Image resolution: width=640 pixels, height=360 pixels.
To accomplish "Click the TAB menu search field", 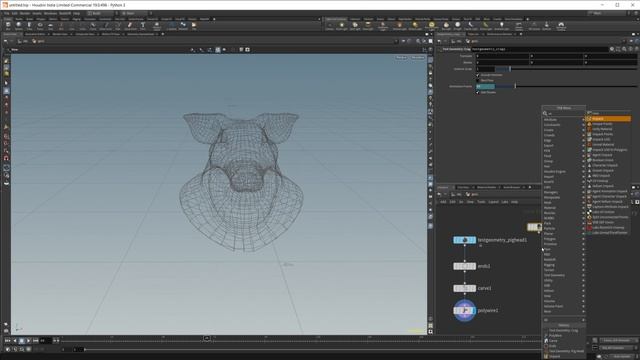I will pos(566,113).
